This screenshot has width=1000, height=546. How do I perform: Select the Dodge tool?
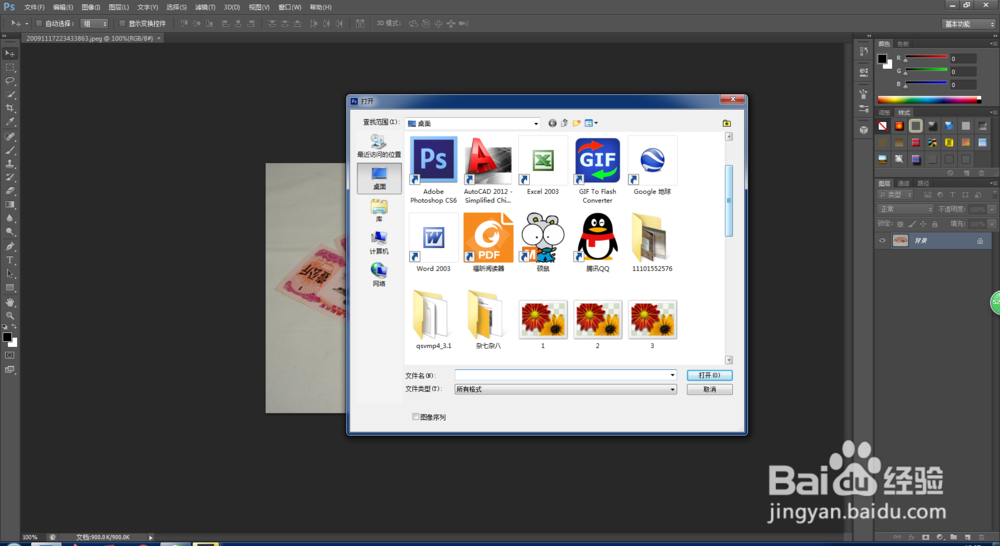click(x=10, y=232)
